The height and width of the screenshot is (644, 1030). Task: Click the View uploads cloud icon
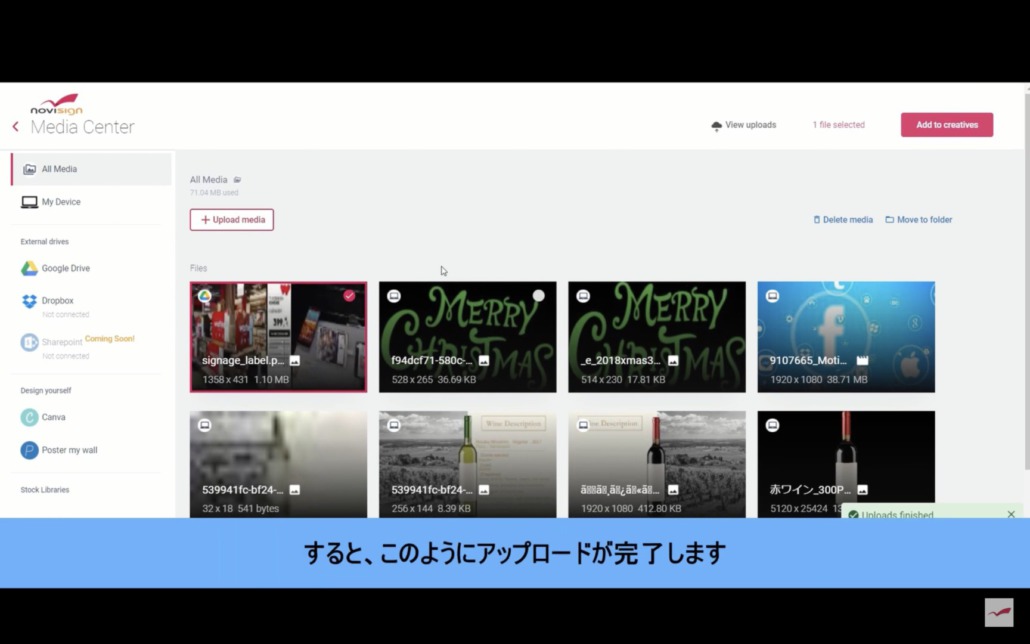(x=716, y=126)
